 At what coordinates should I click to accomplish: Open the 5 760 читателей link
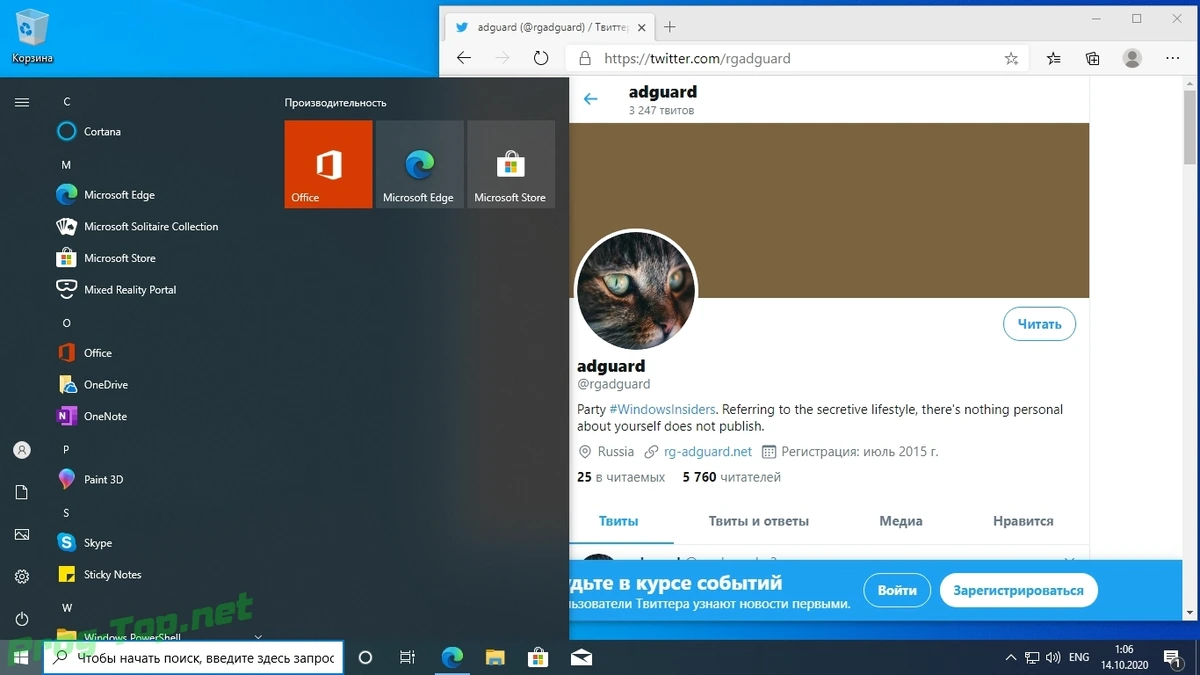pyautogui.click(x=732, y=477)
